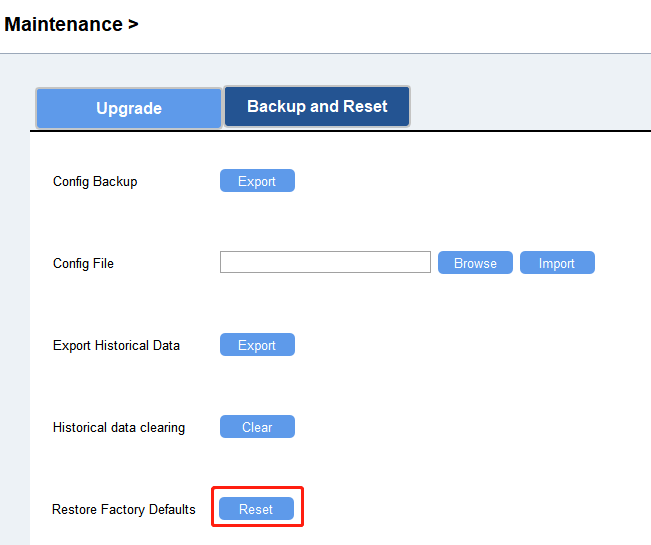Import the selected config file

(x=557, y=263)
